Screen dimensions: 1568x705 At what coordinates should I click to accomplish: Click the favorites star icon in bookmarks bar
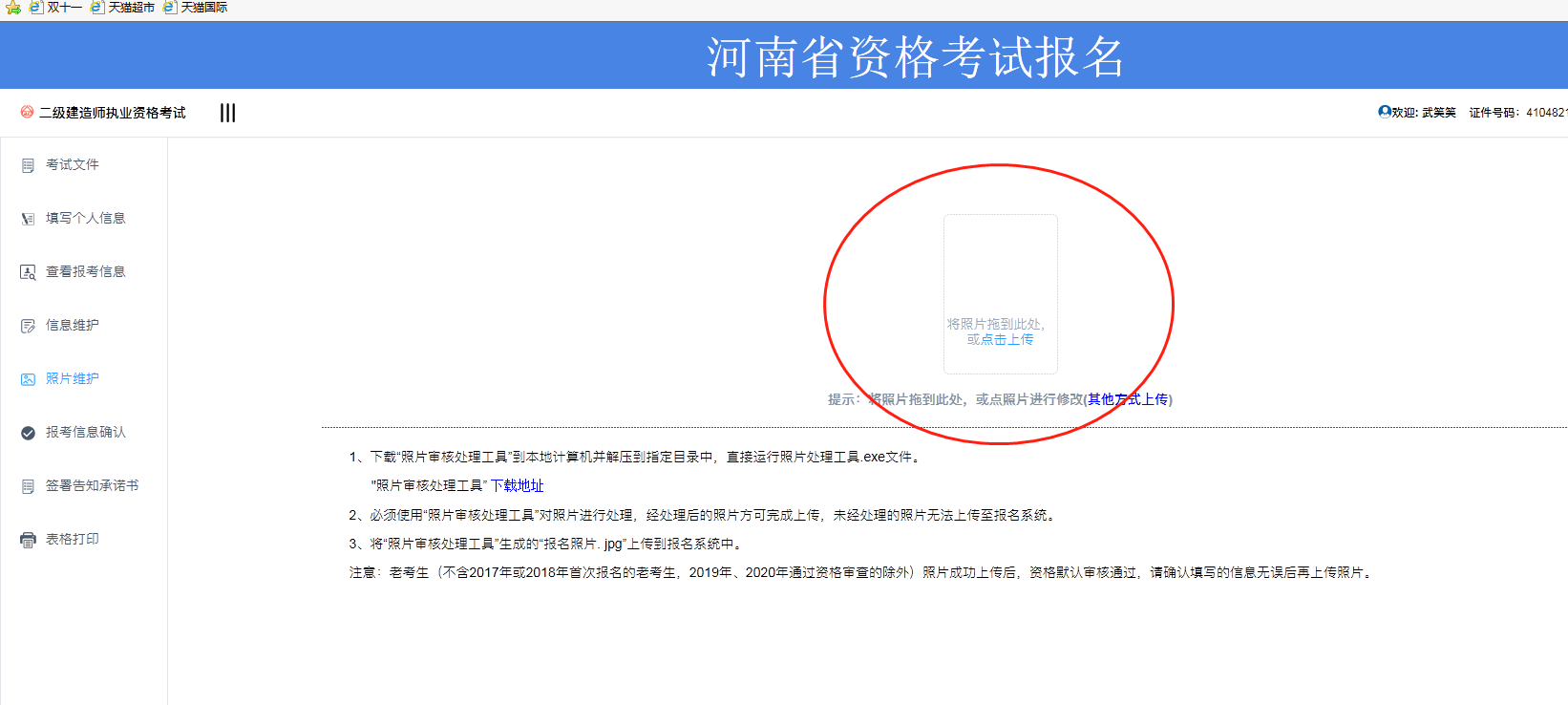tap(12, 8)
